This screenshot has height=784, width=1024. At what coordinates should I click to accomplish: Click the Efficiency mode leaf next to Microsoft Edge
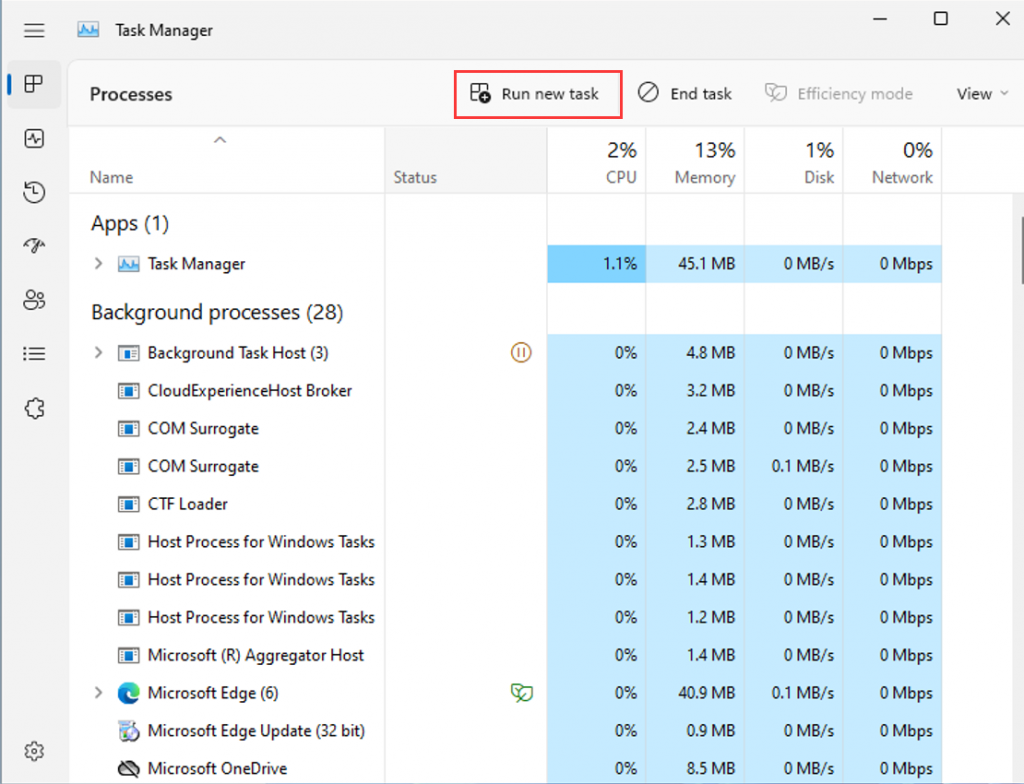point(521,693)
